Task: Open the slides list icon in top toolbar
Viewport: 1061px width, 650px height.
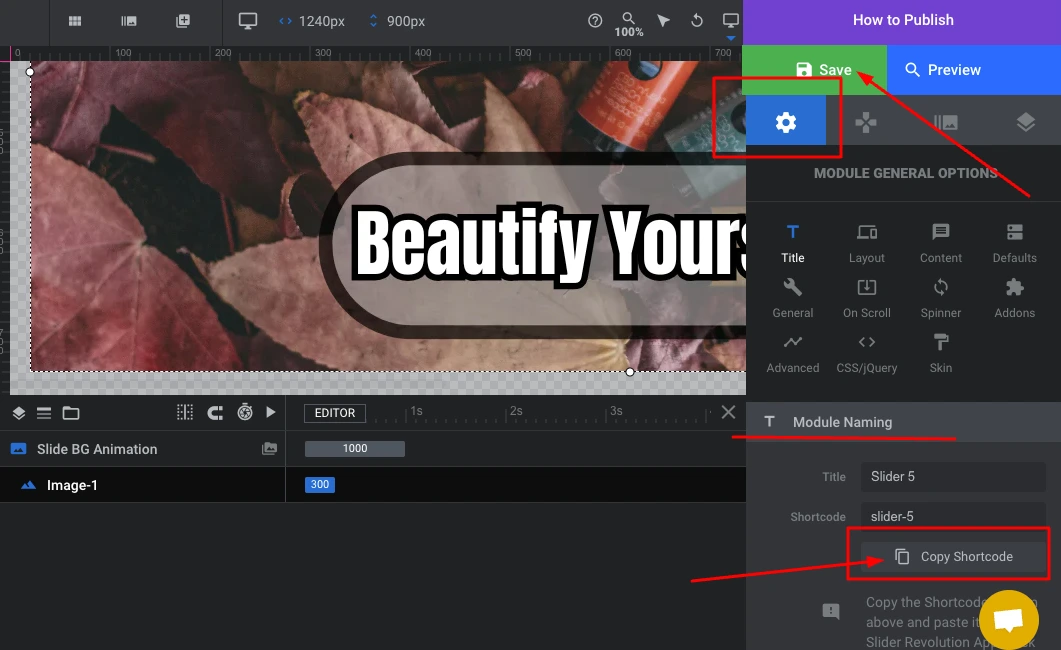Action: pos(129,21)
